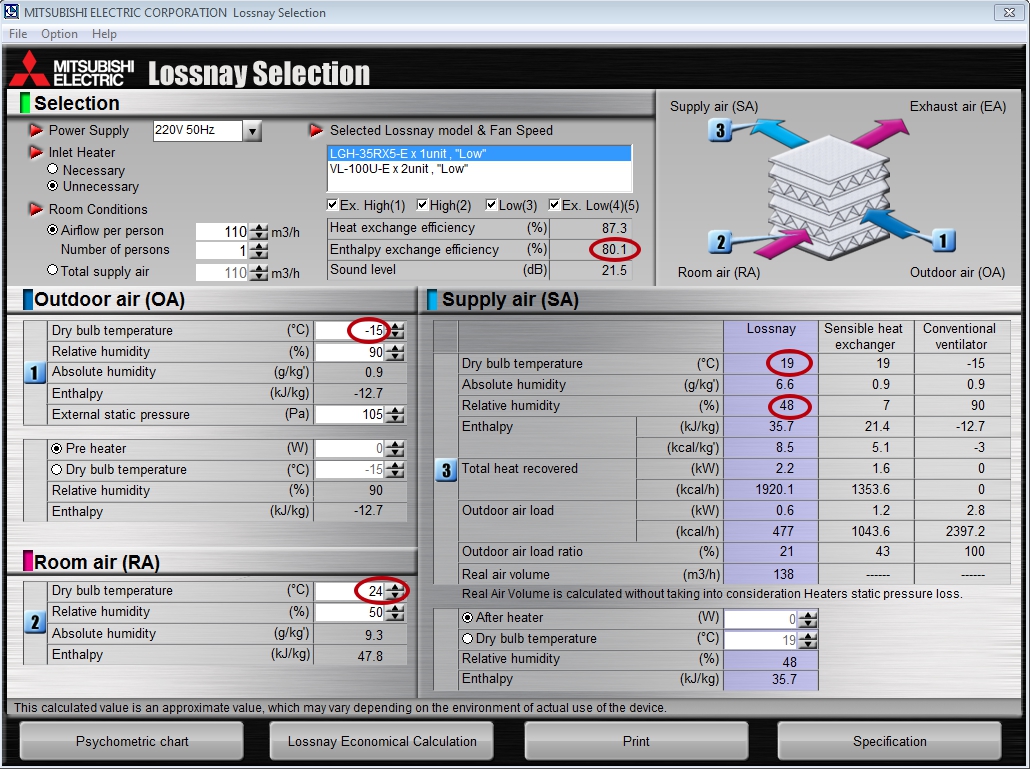
Task: Toggle the High(2) fan speed checkbox
Action: pos(422,205)
